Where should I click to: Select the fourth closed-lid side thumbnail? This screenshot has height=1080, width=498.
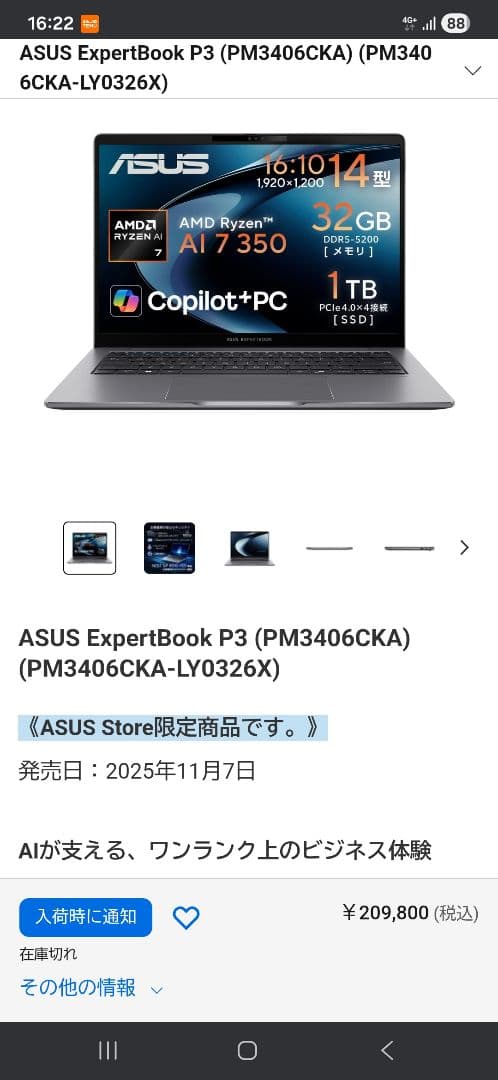[x=329, y=548]
